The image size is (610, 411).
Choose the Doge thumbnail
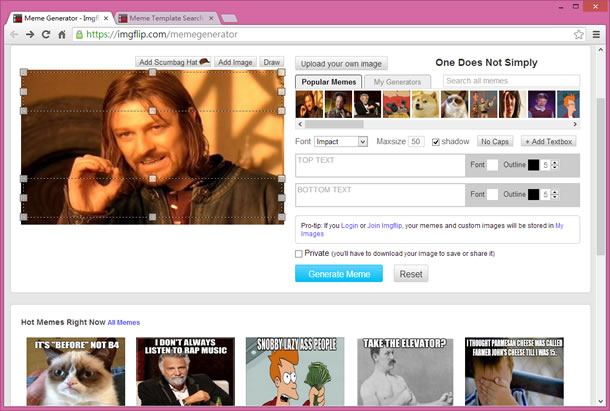point(425,104)
